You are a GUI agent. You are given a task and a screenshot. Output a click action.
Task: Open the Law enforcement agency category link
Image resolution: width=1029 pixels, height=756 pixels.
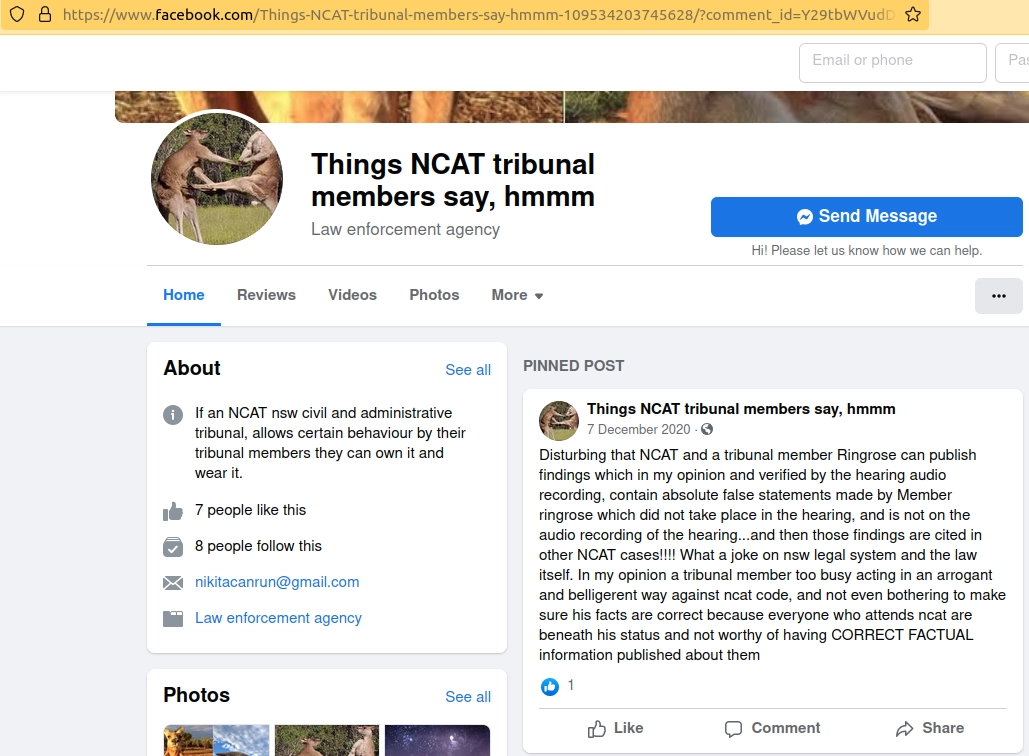point(278,618)
